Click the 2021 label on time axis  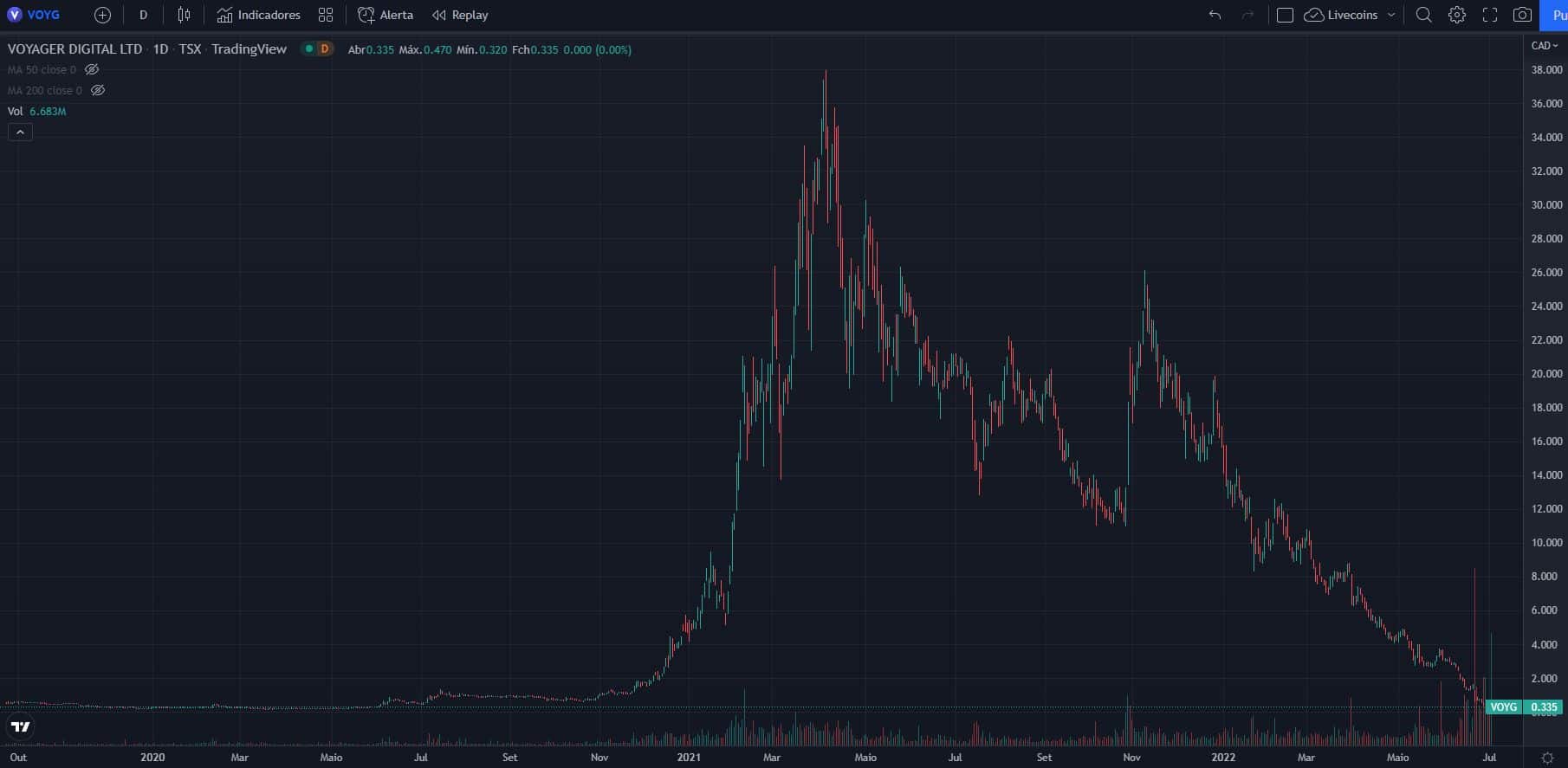[x=689, y=758]
